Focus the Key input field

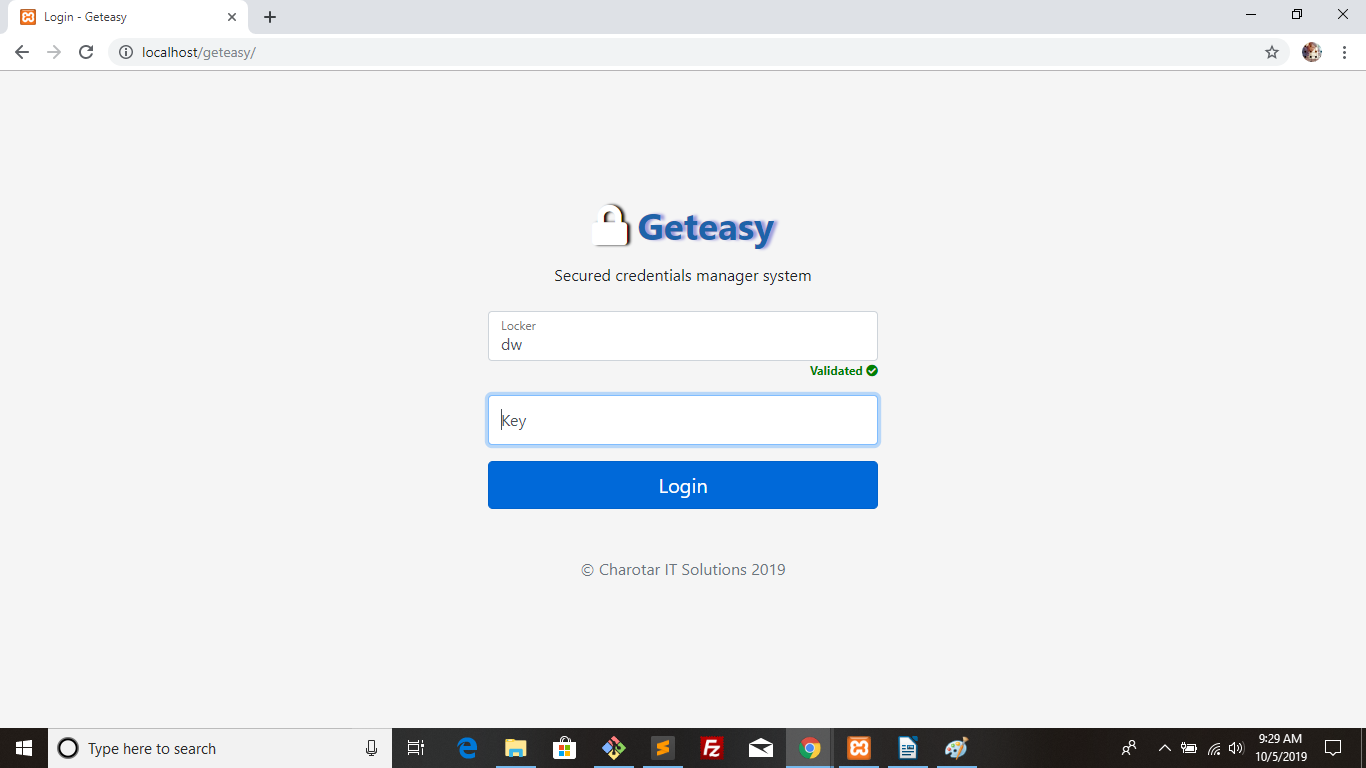click(x=683, y=420)
